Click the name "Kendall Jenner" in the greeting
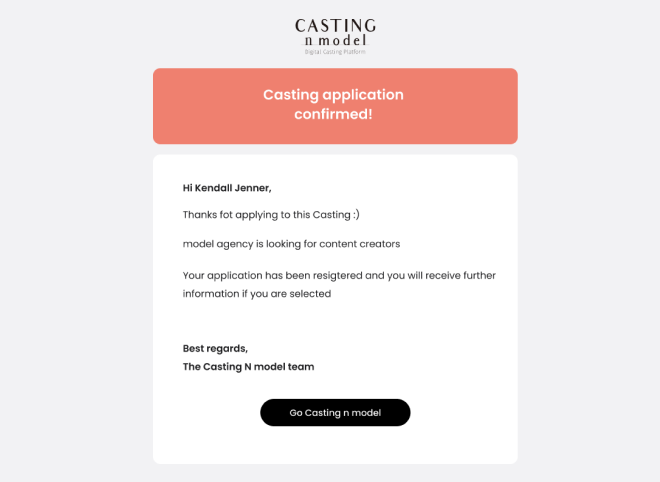The height and width of the screenshot is (482, 660). (233, 187)
